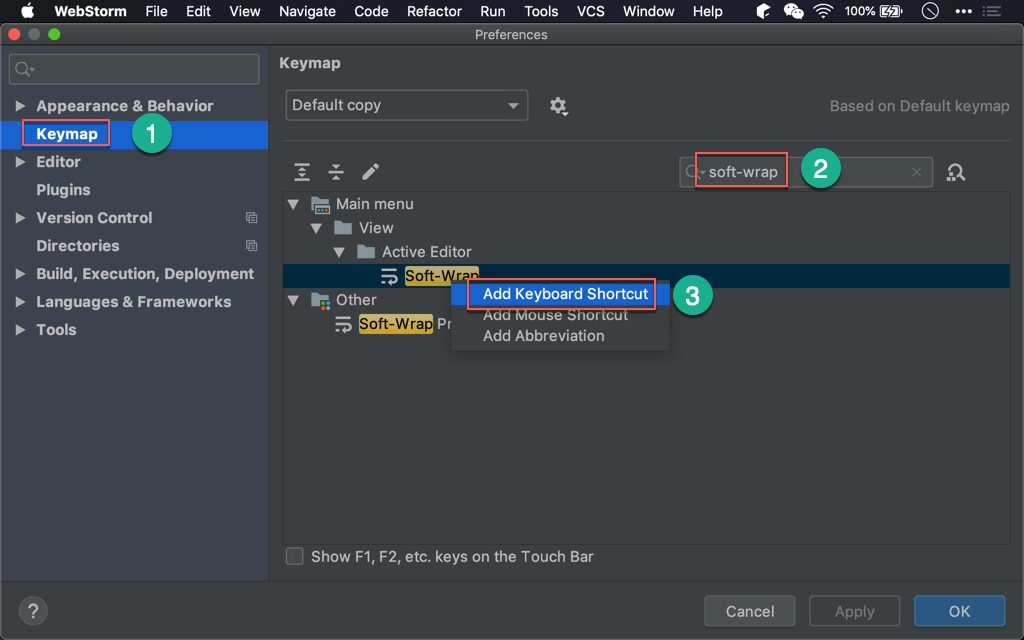Select Plugins in the settings sidebar
Image resolution: width=1024 pixels, height=640 pixels.
tap(63, 190)
